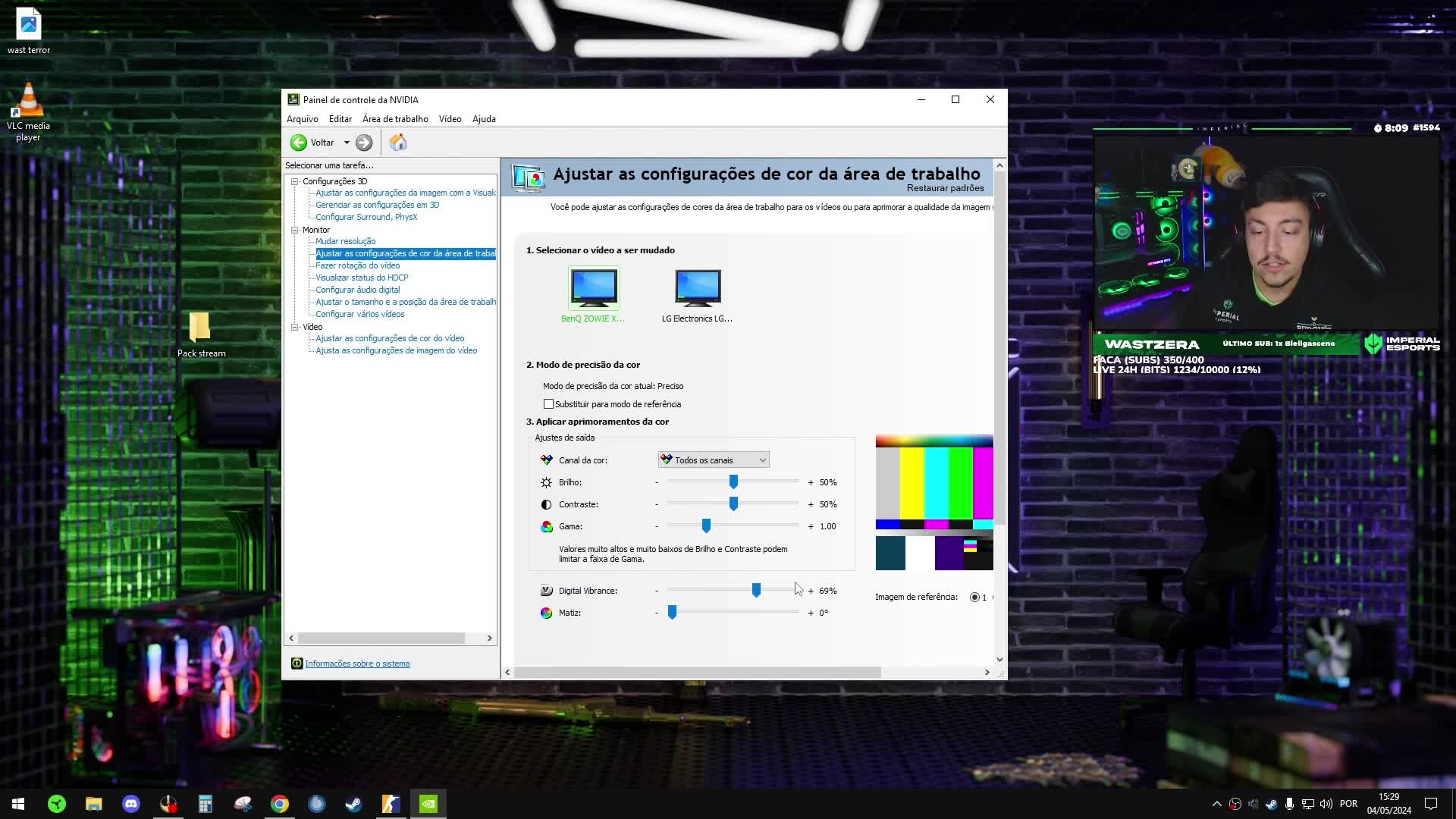The height and width of the screenshot is (819, 1456).
Task: Click the Canal da cor icon
Action: [546, 460]
